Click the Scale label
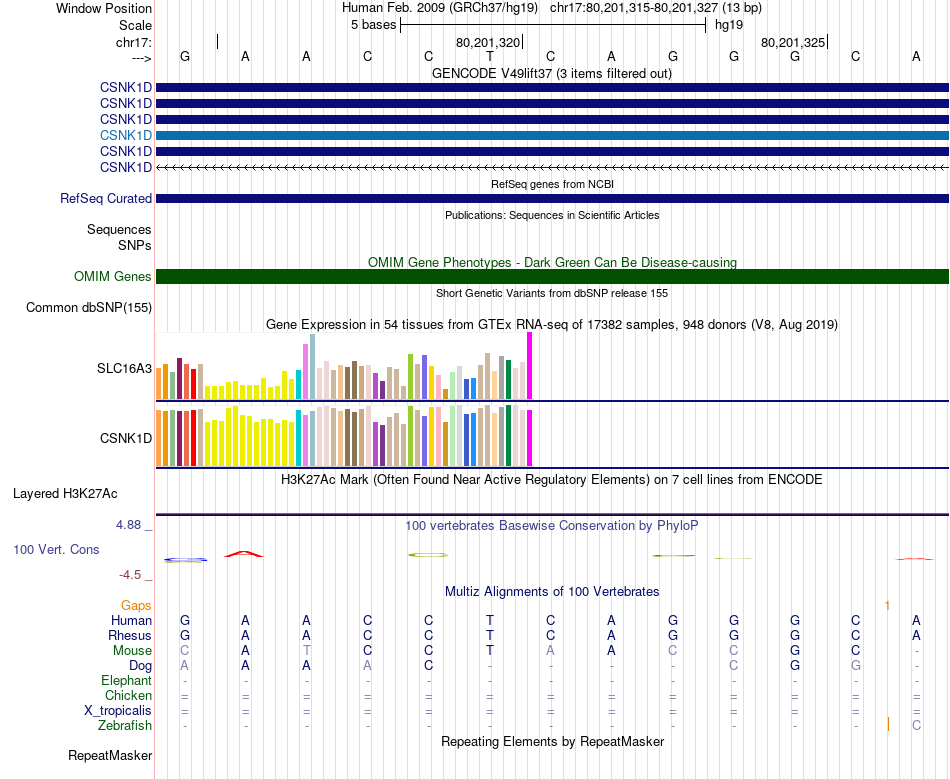The width and height of the screenshot is (950, 779). 136,25
